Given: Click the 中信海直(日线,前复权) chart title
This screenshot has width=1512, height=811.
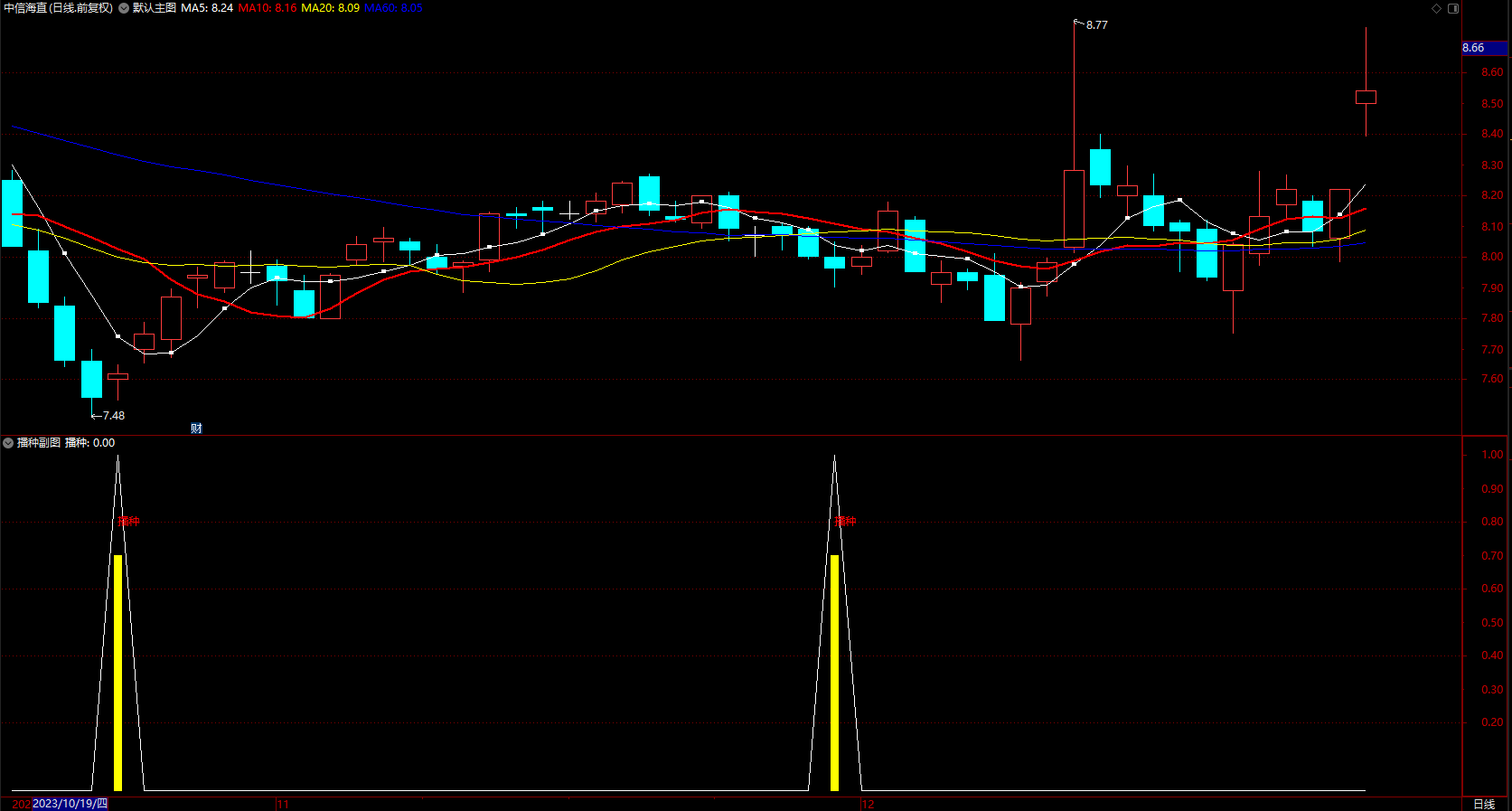Looking at the screenshot, I should [x=59, y=8].
